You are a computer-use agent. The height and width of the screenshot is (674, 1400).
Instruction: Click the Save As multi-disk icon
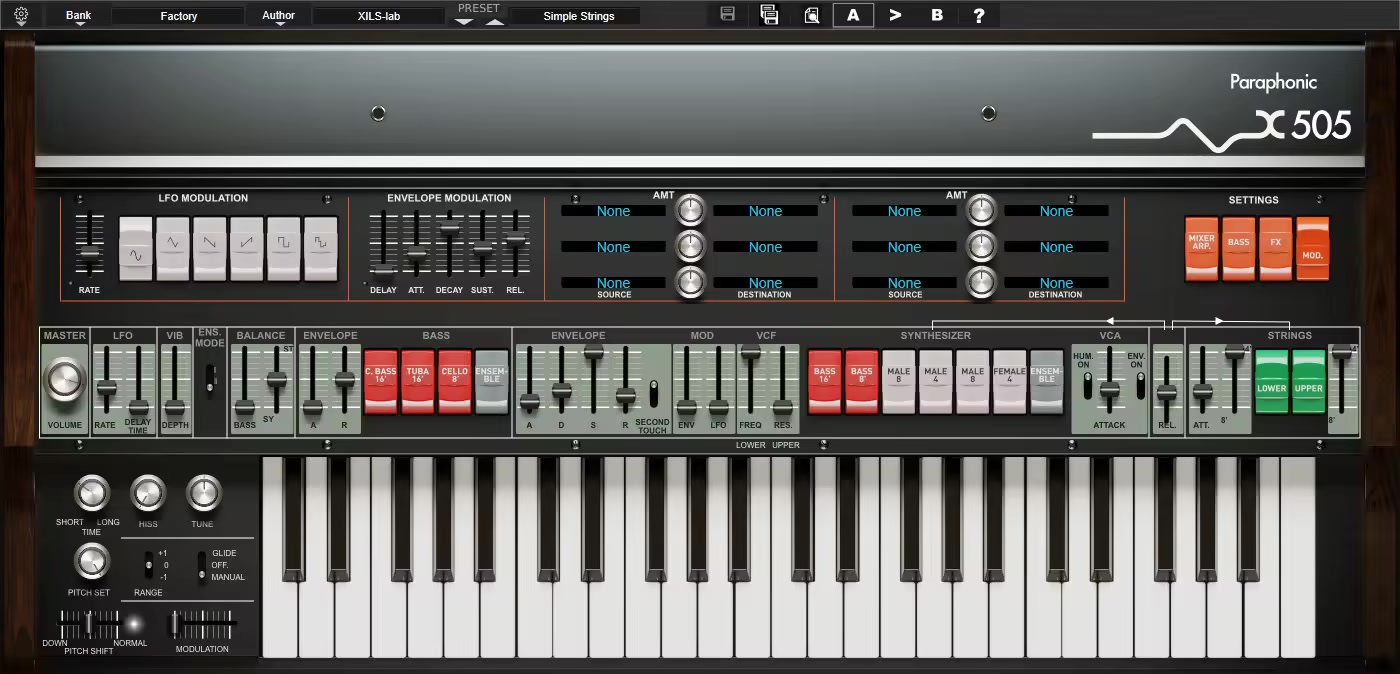(769, 15)
